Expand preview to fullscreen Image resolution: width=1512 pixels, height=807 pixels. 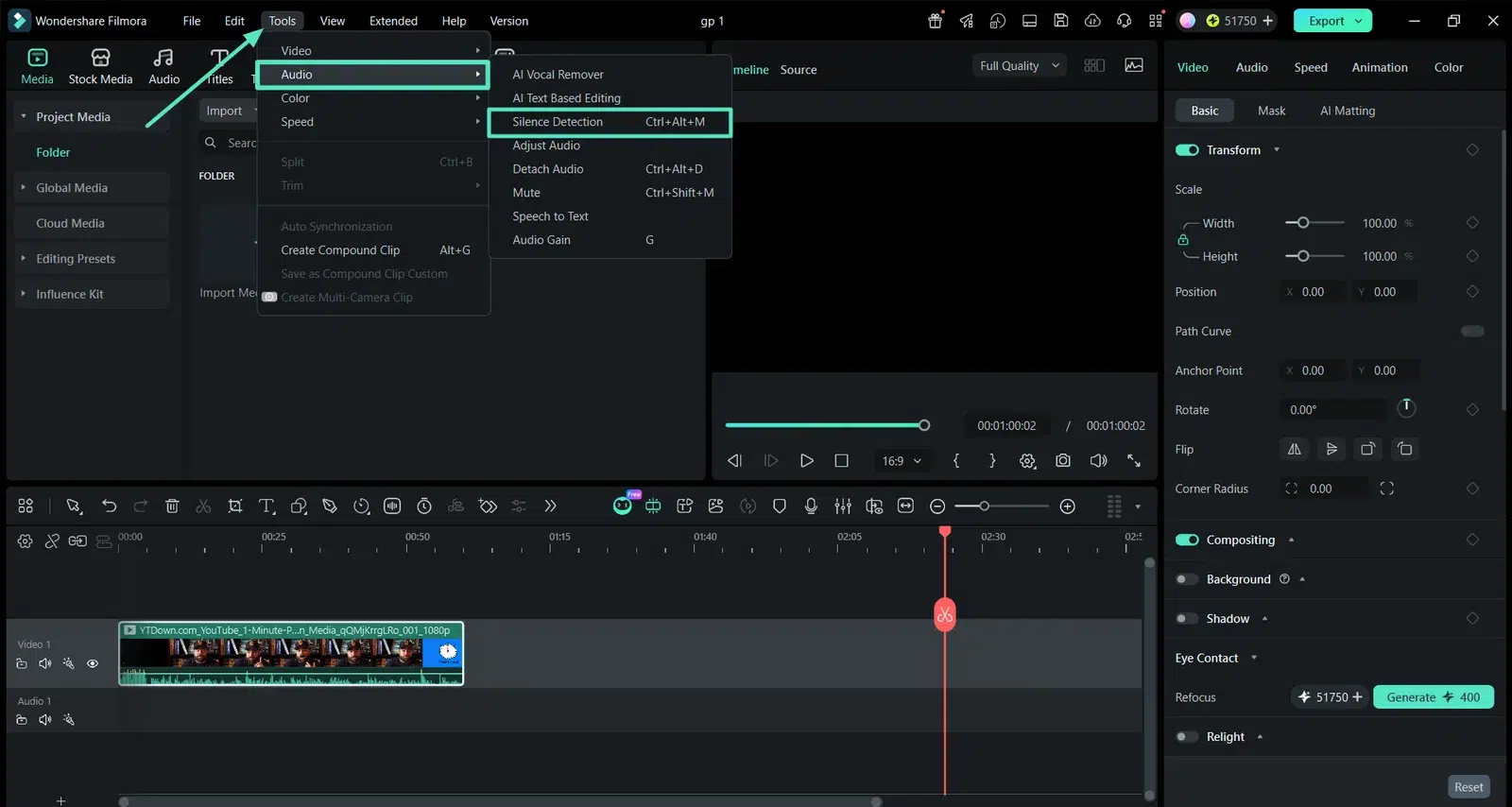coord(1134,460)
